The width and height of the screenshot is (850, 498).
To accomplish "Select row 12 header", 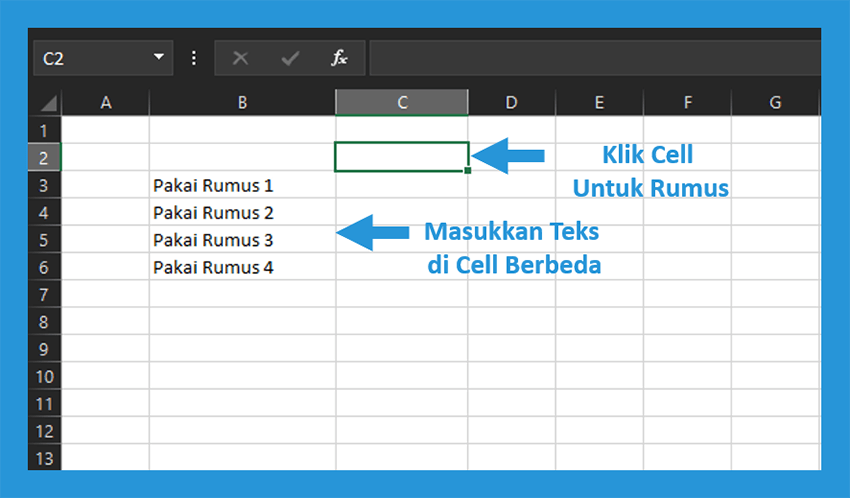I will coord(44,431).
